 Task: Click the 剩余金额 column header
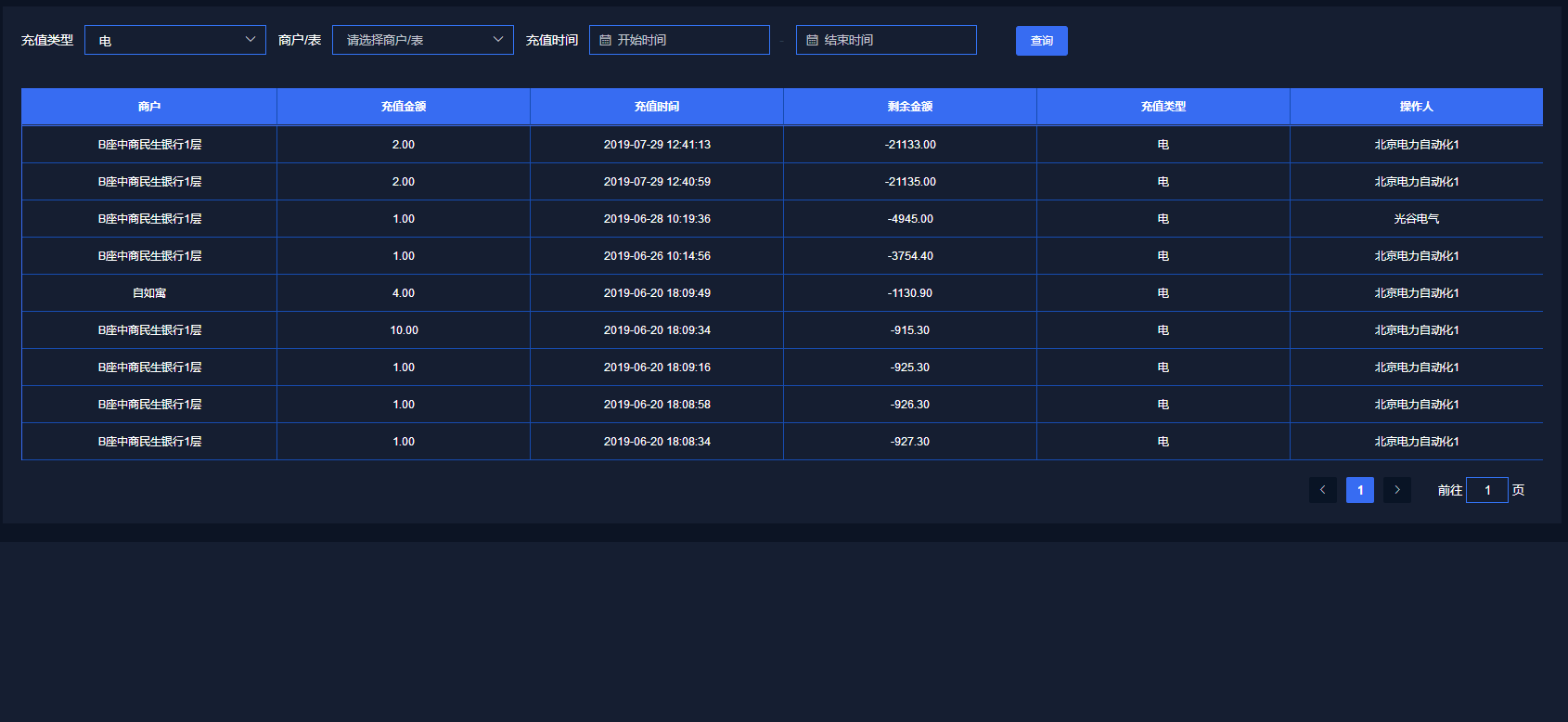point(910,107)
